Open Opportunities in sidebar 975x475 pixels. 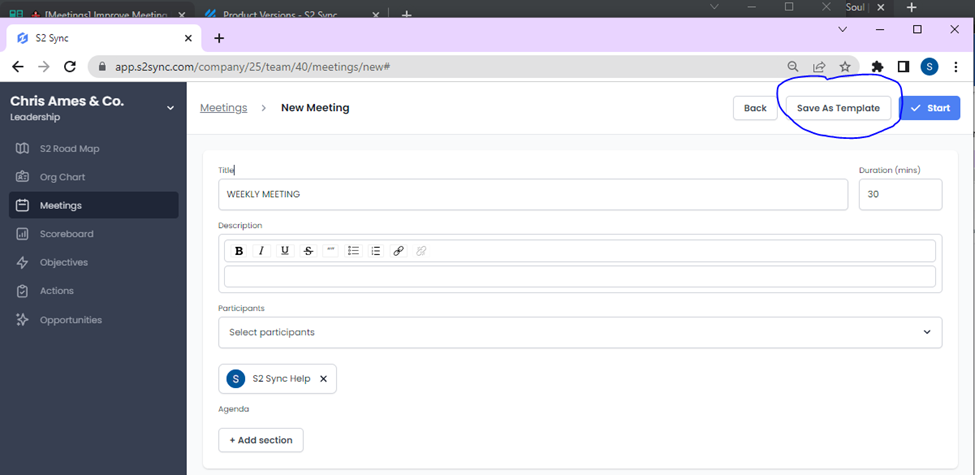click(x=93, y=320)
